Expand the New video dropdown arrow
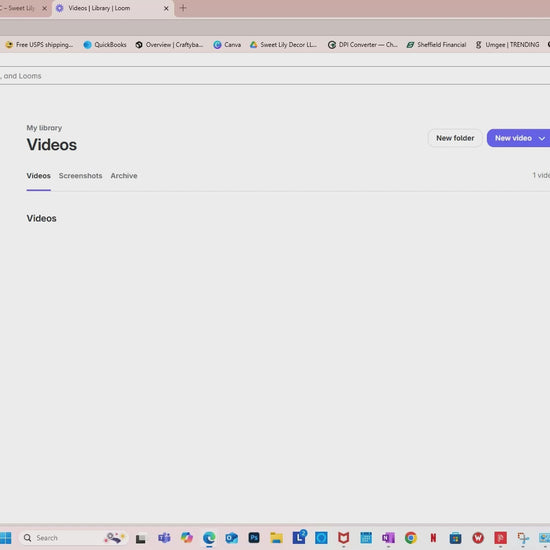This screenshot has width=550, height=550. click(x=542, y=138)
